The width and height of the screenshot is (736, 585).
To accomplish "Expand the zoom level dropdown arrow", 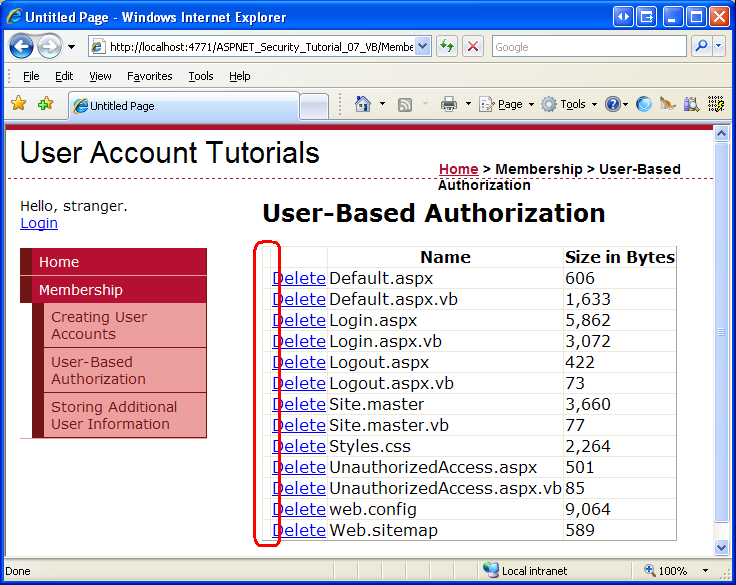I will [x=705, y=571].
